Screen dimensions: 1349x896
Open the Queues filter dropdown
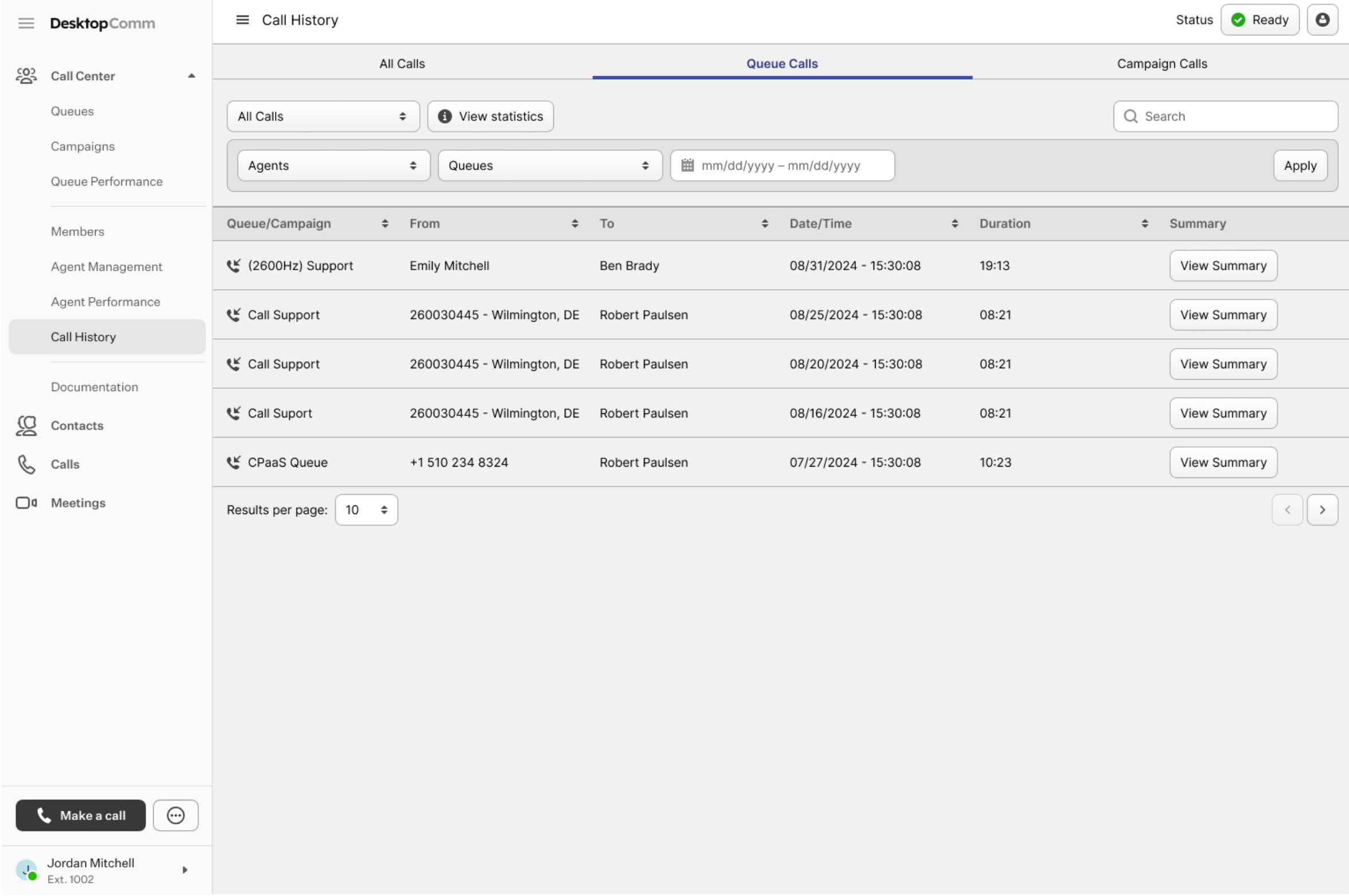click(549, 165)
